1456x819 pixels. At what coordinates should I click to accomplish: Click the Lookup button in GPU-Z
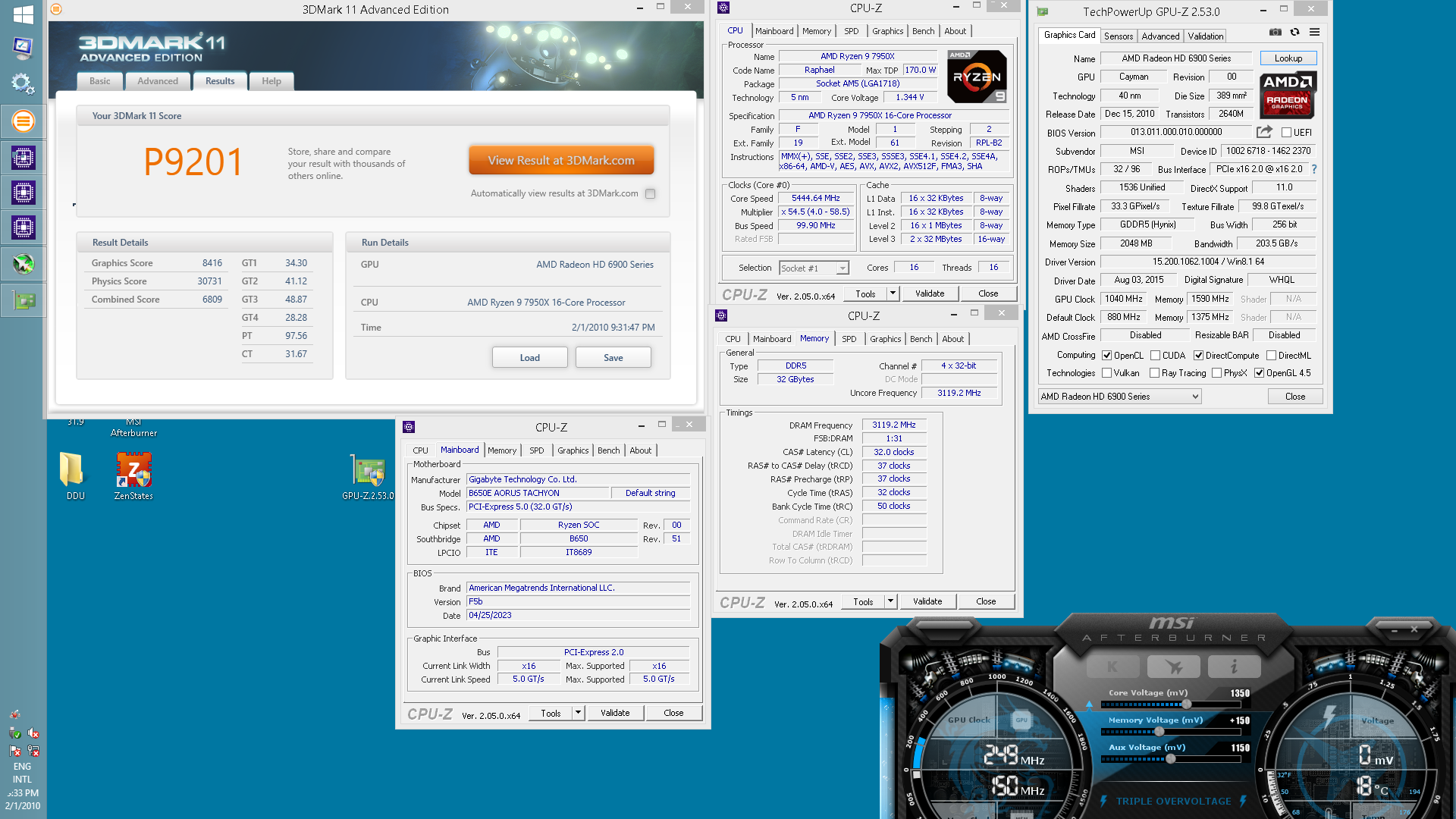(1288, 58)
